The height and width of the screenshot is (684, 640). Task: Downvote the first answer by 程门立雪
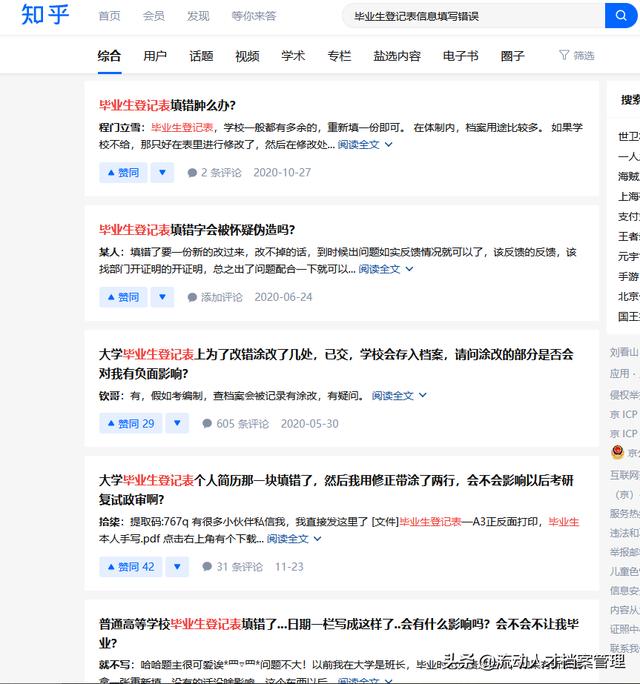coord(162,172)
